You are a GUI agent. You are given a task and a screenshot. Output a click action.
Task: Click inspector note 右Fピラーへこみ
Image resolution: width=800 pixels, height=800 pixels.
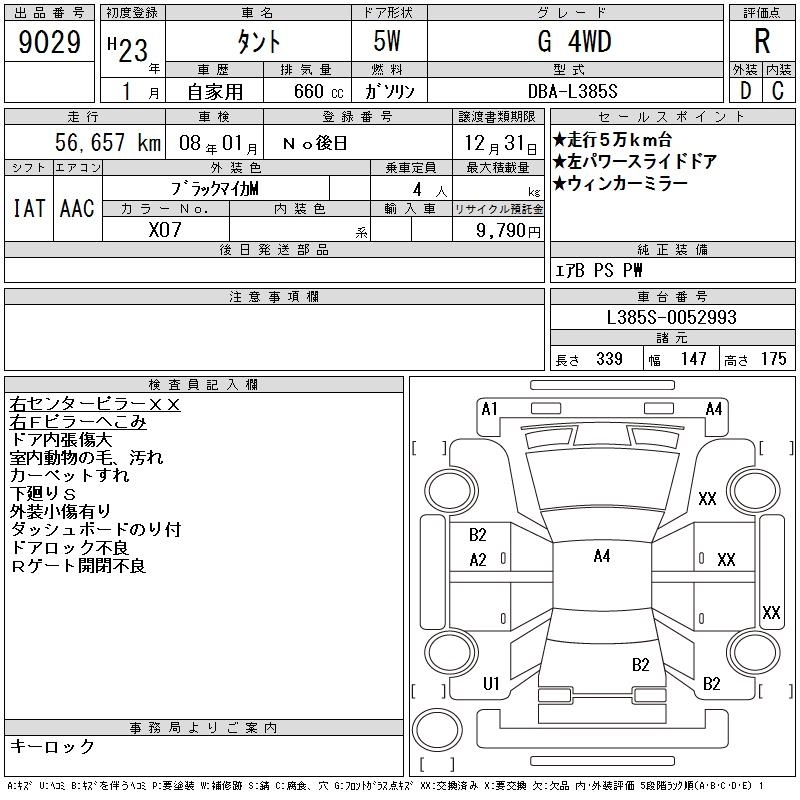[78, 422]
